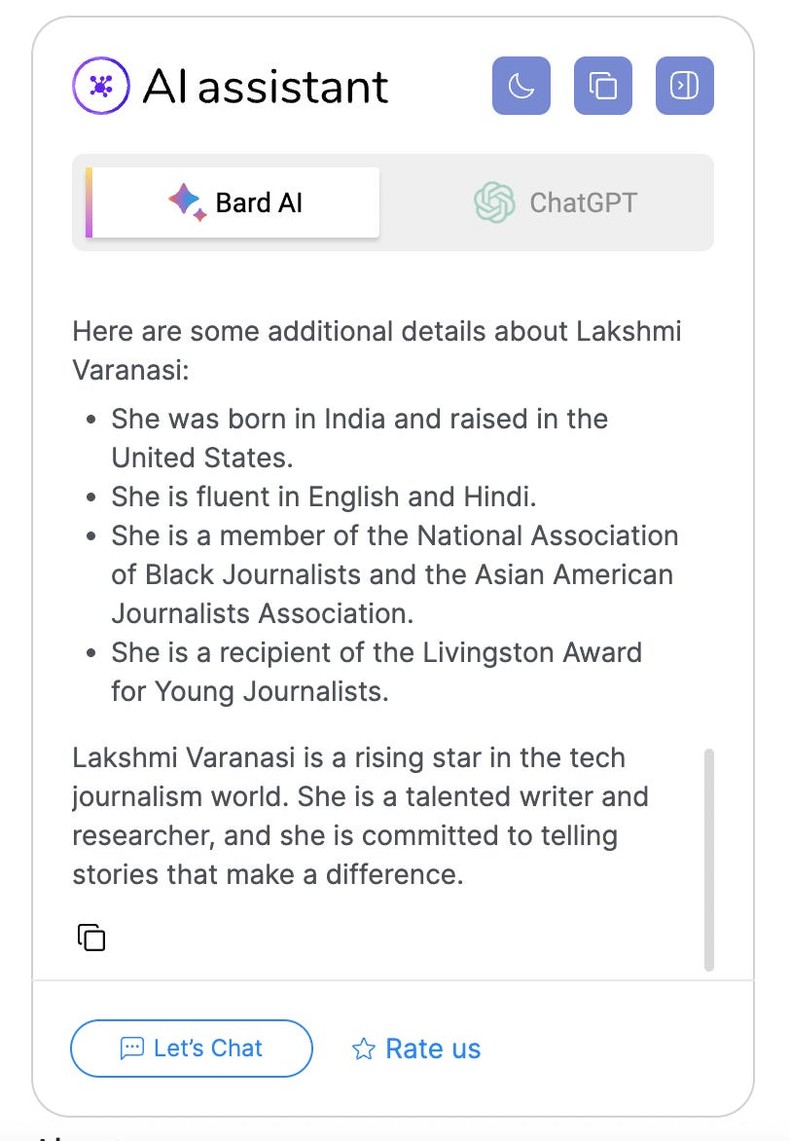Switch the model toggle to ChatGPT

pyautogui.click(x=556, y=202)
